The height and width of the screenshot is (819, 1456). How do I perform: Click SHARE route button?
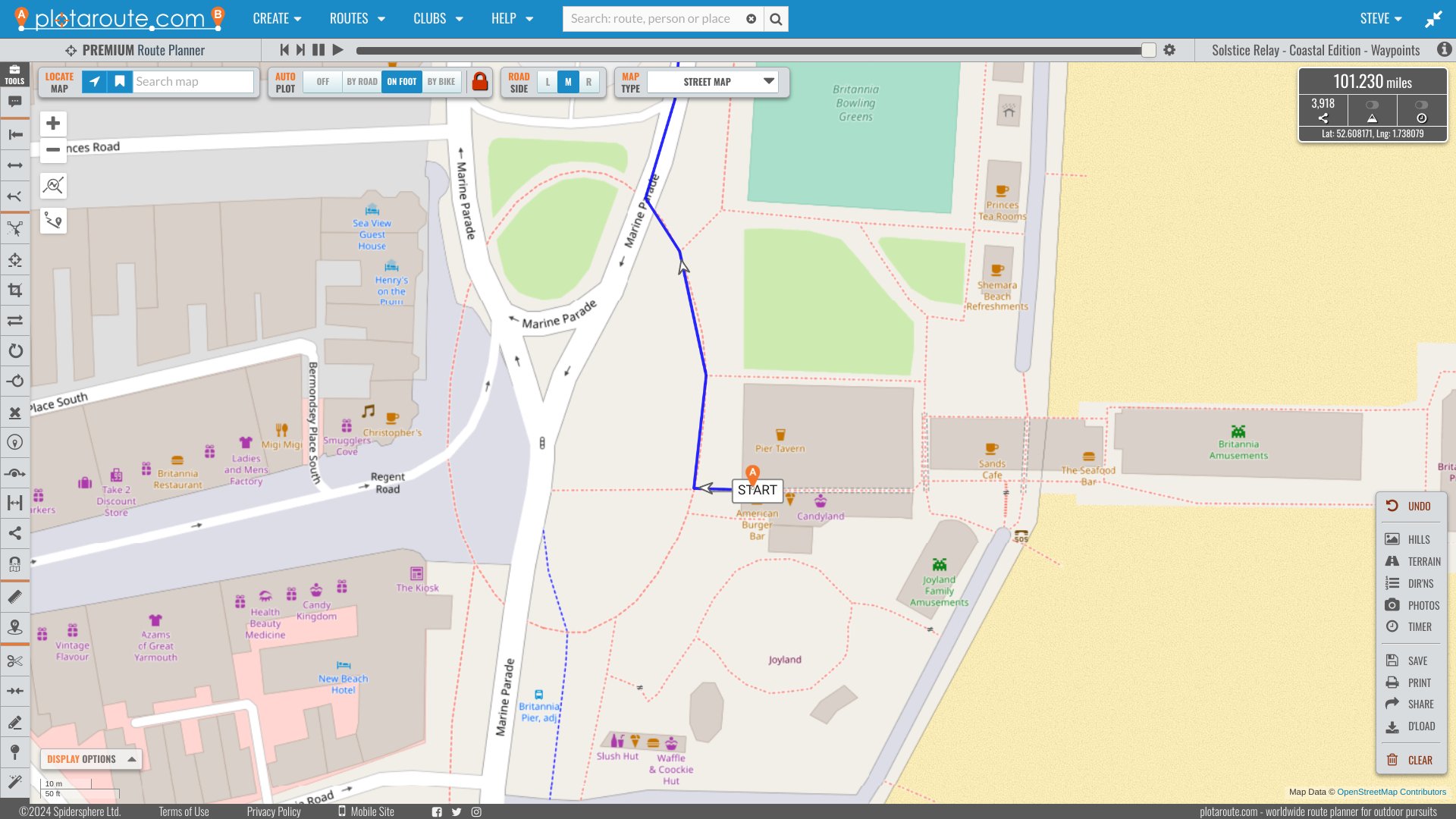click(x=1410, y=704)
